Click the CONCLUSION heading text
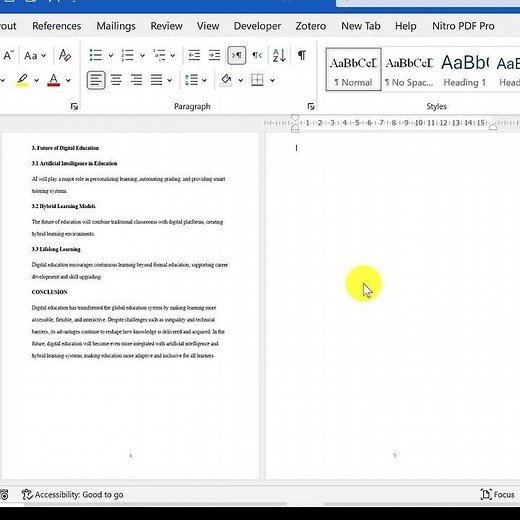520x520 pixels. [x=49, y=292]
